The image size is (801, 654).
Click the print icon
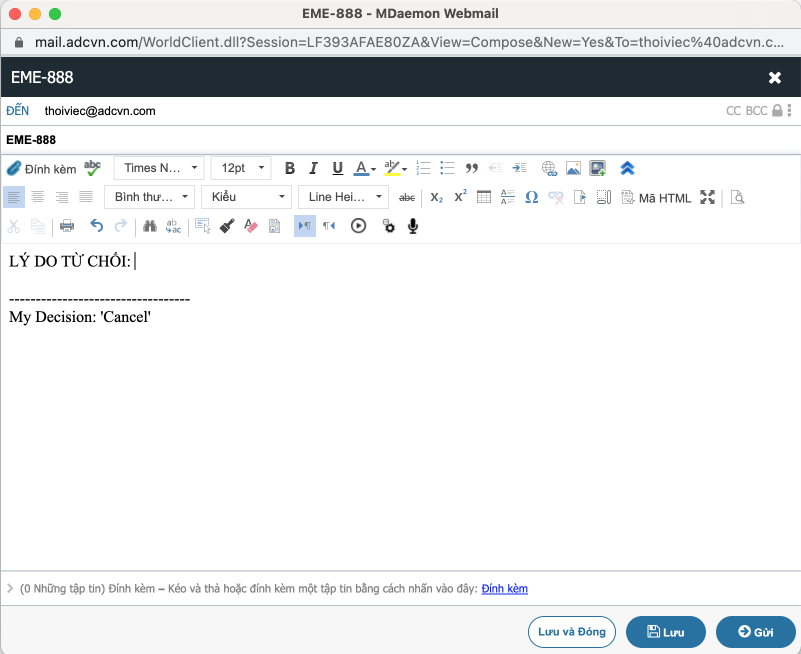point(67,227)
